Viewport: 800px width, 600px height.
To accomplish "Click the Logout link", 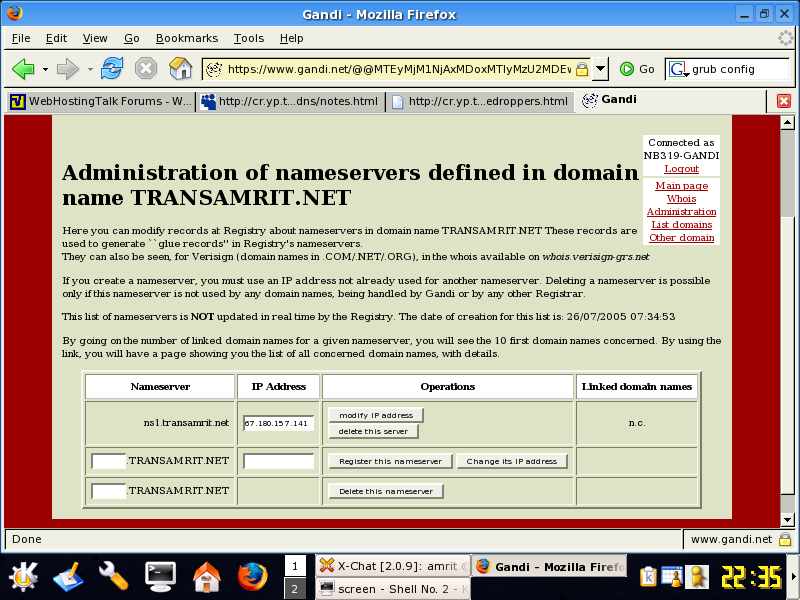I will click(x=681, y=168).
